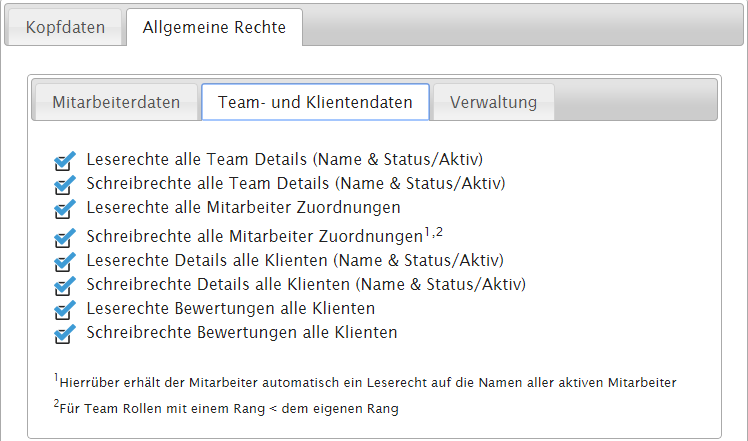The height and width of the screenshot is (441, 748).
Task: Uncheck the Schreibrechte Bewertungen alle Klienten checkbox
Action: (64, 334)
